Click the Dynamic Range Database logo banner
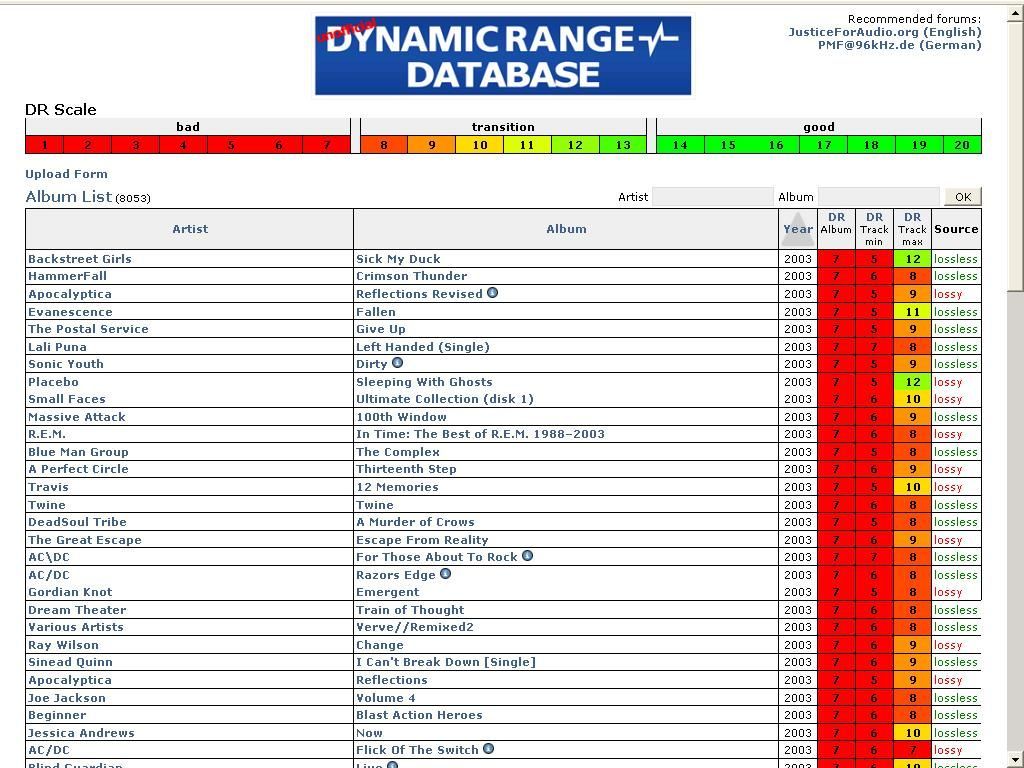Image resolution: width=1024 pixels, height=768 pixels. pos(503,56)
